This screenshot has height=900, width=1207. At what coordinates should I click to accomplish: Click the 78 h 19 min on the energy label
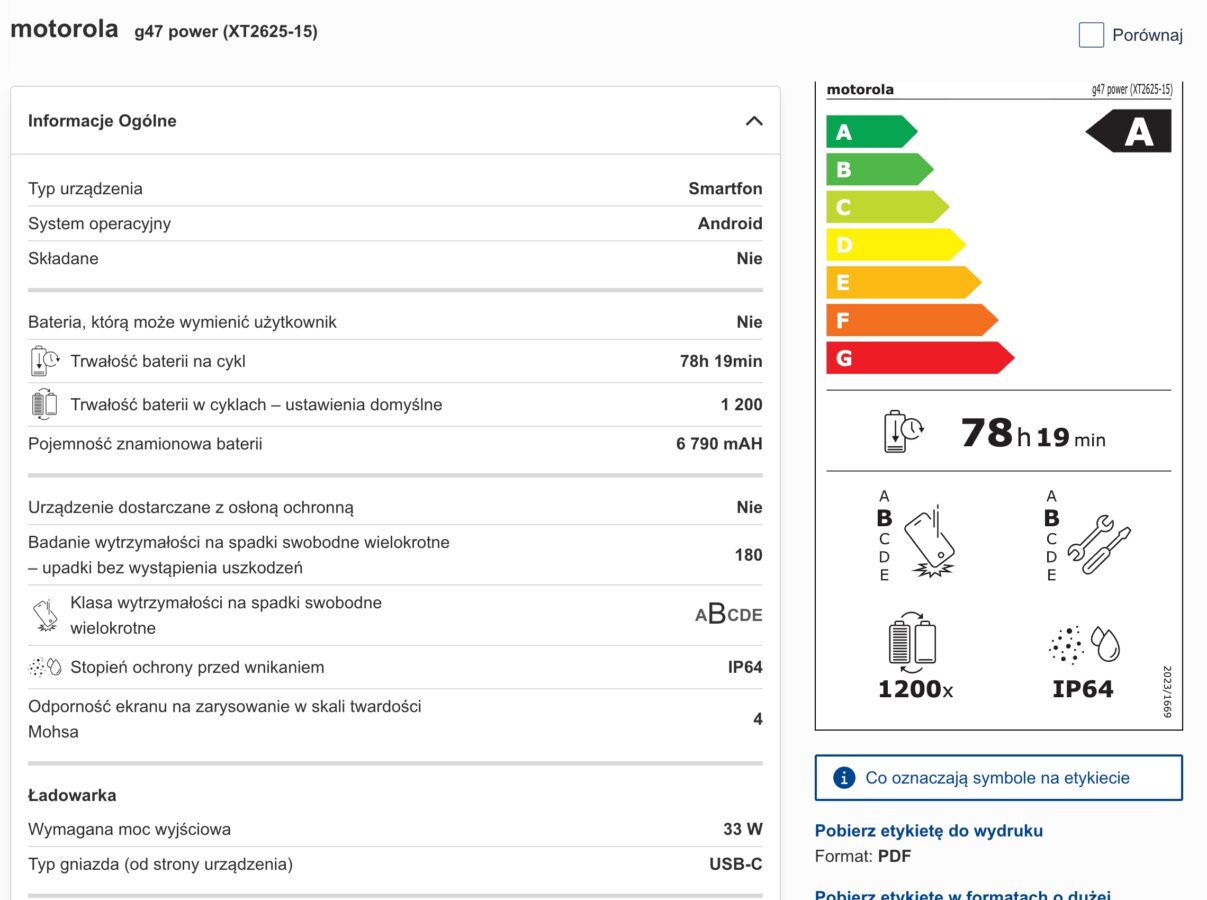1033,433
